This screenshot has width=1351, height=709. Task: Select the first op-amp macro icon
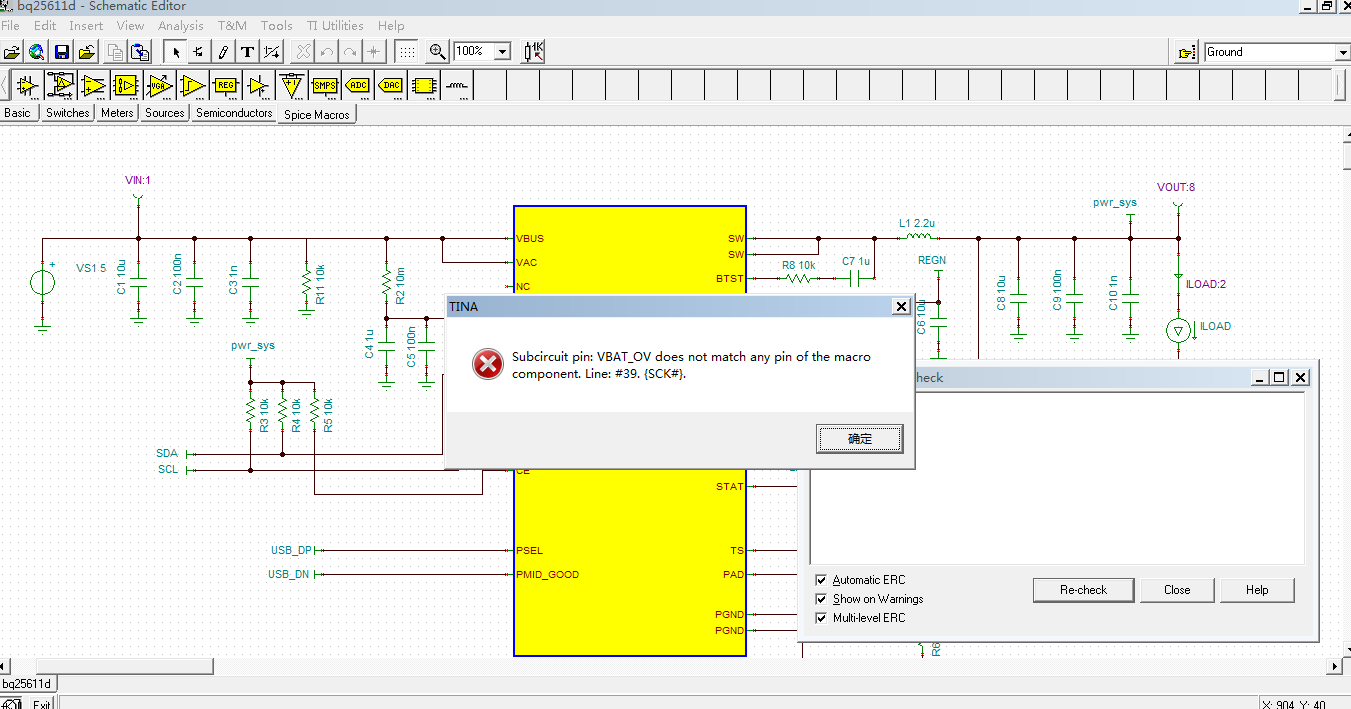click(27, 86)
